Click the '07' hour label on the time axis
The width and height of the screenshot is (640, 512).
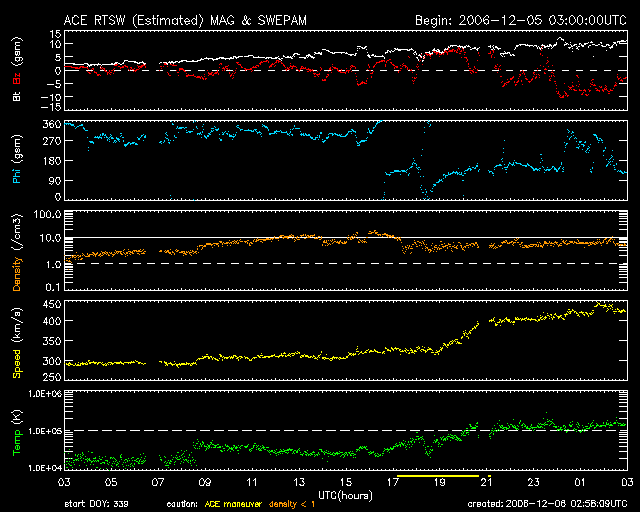tap(158, 483)
